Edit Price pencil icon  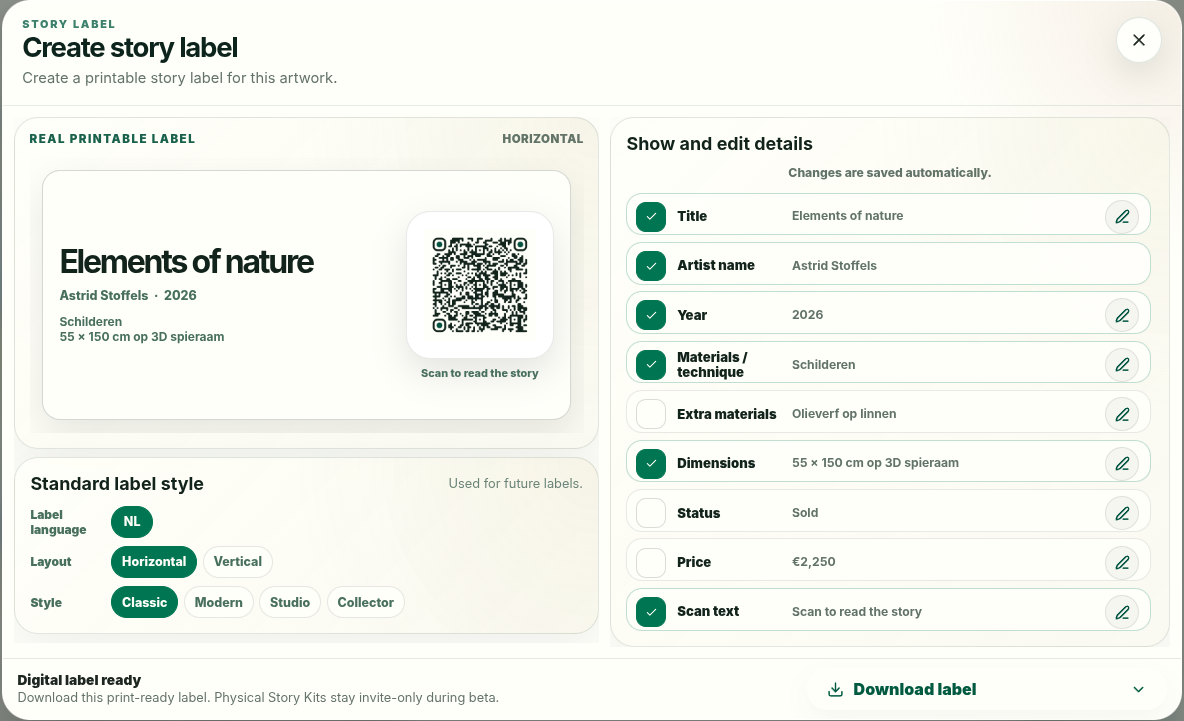[1122, 562]
